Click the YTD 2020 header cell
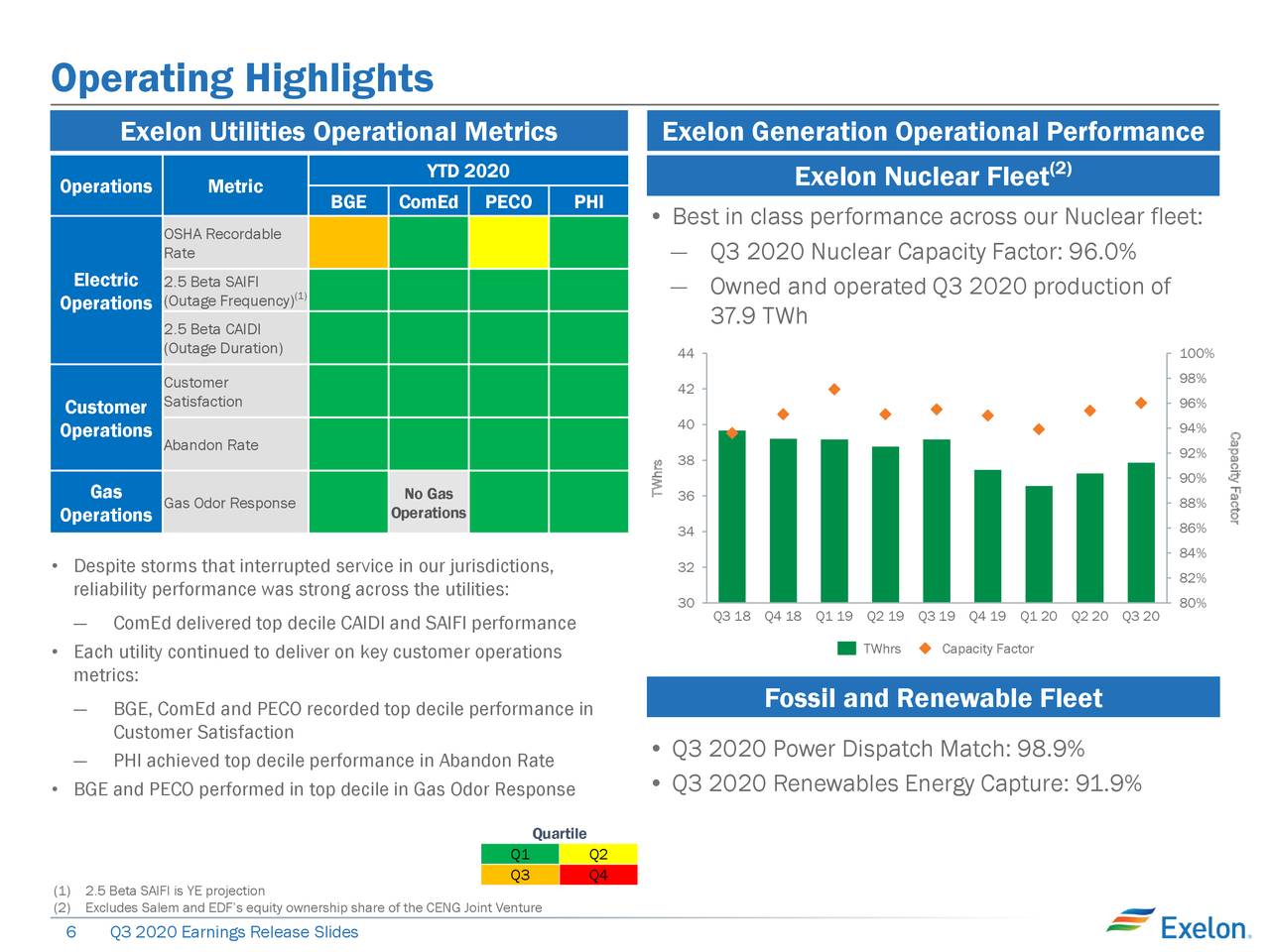Screen dimensions: 1270x952 468,171
